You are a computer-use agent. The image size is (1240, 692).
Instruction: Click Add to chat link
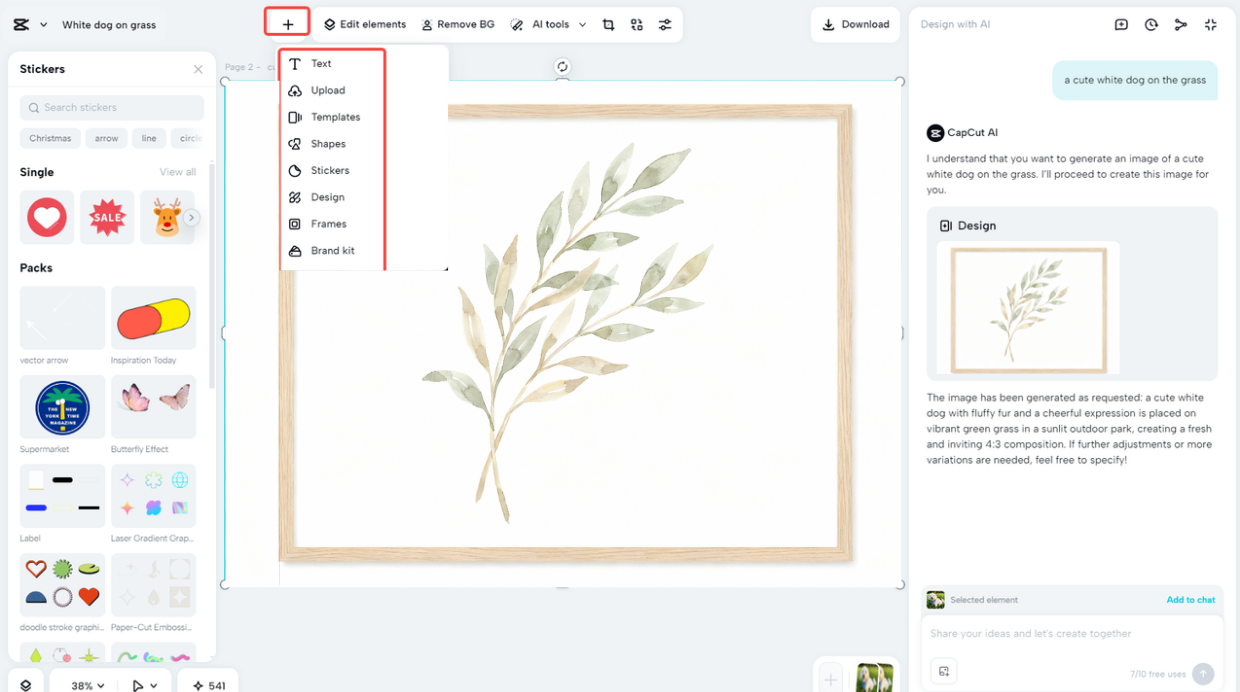click(1191, 600)
